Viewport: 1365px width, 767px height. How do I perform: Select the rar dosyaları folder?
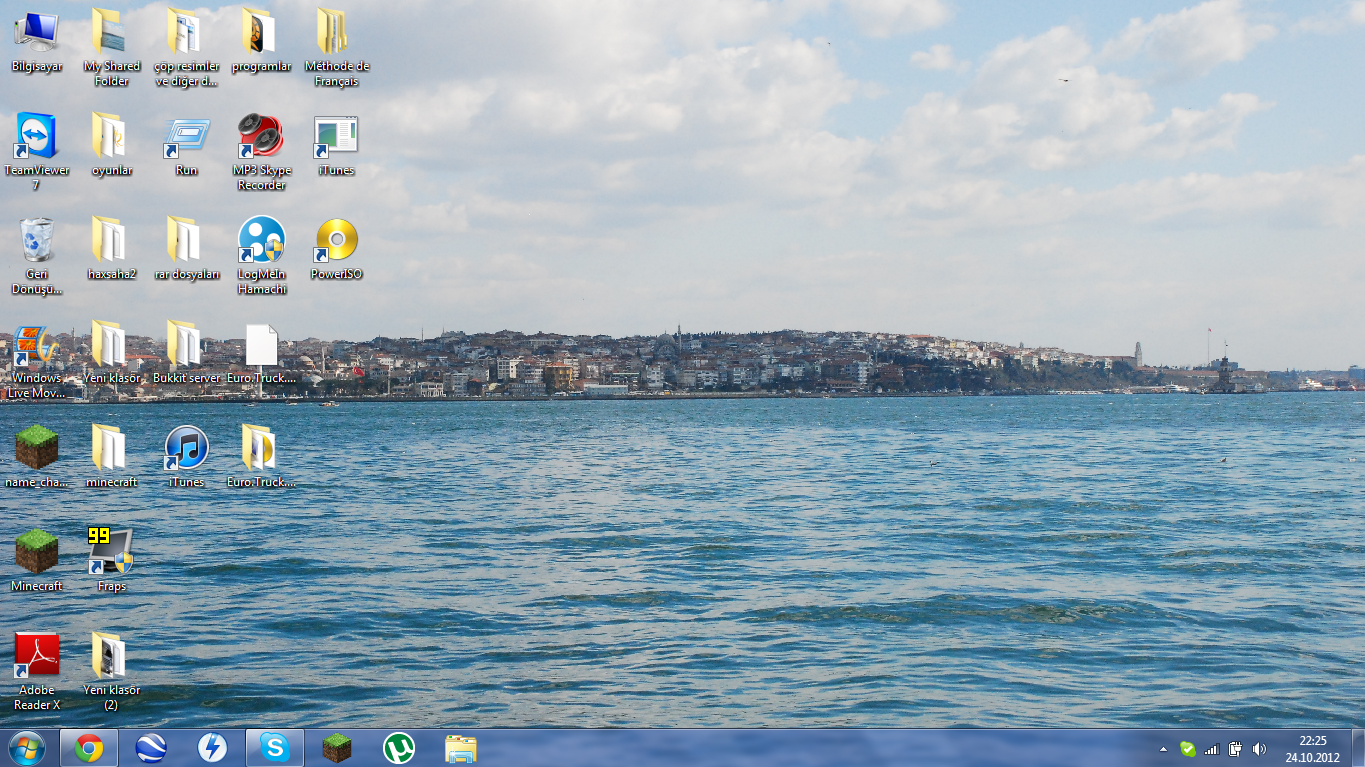[x=187, y=249]
